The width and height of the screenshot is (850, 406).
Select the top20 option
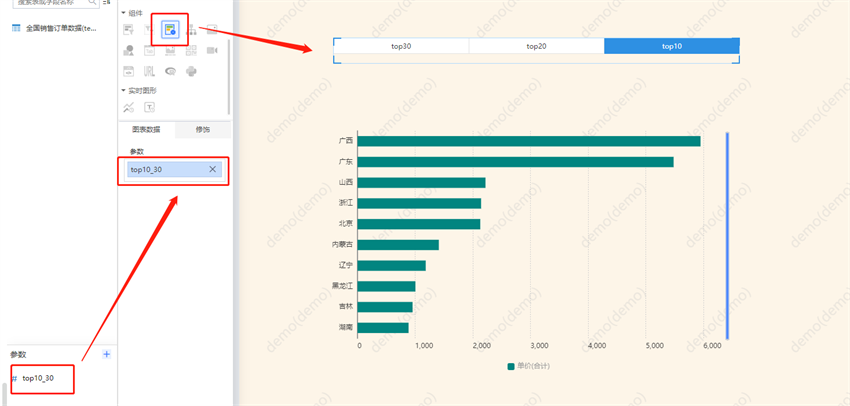click(536, 46)
